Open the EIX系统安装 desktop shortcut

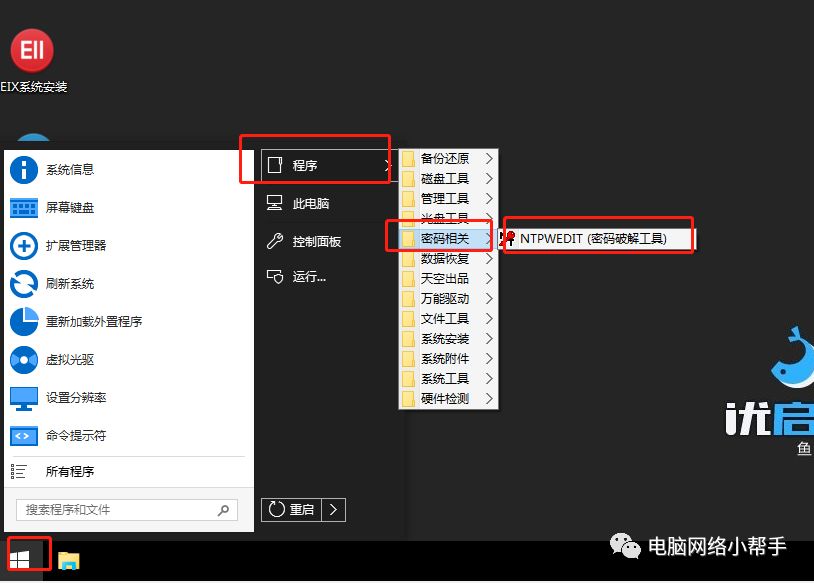[x=32, y=50]
